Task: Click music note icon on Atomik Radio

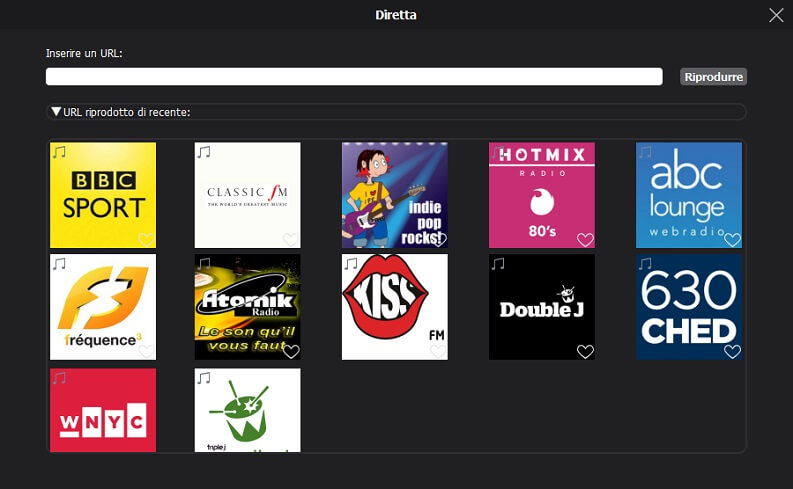Action: (204, 263)
